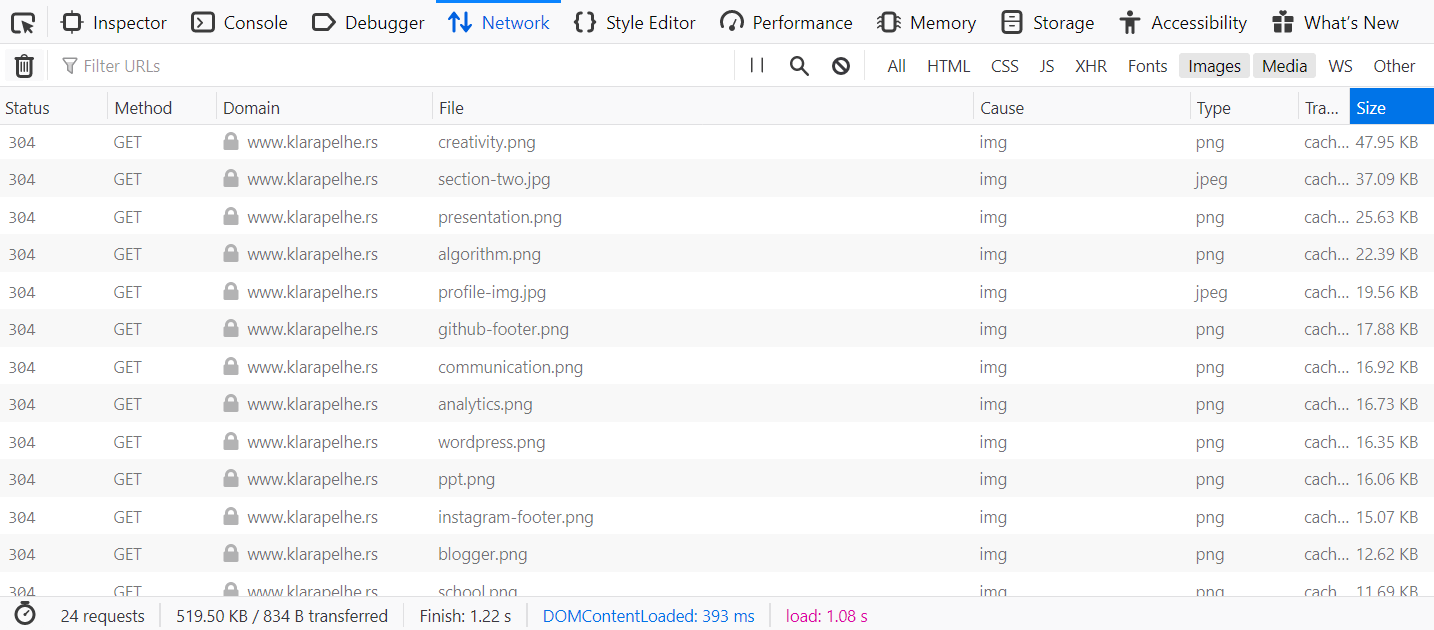The width and height of the screenshot is (1434, 630).
Task: Activate the element picker tool
Action: (22, 22)
